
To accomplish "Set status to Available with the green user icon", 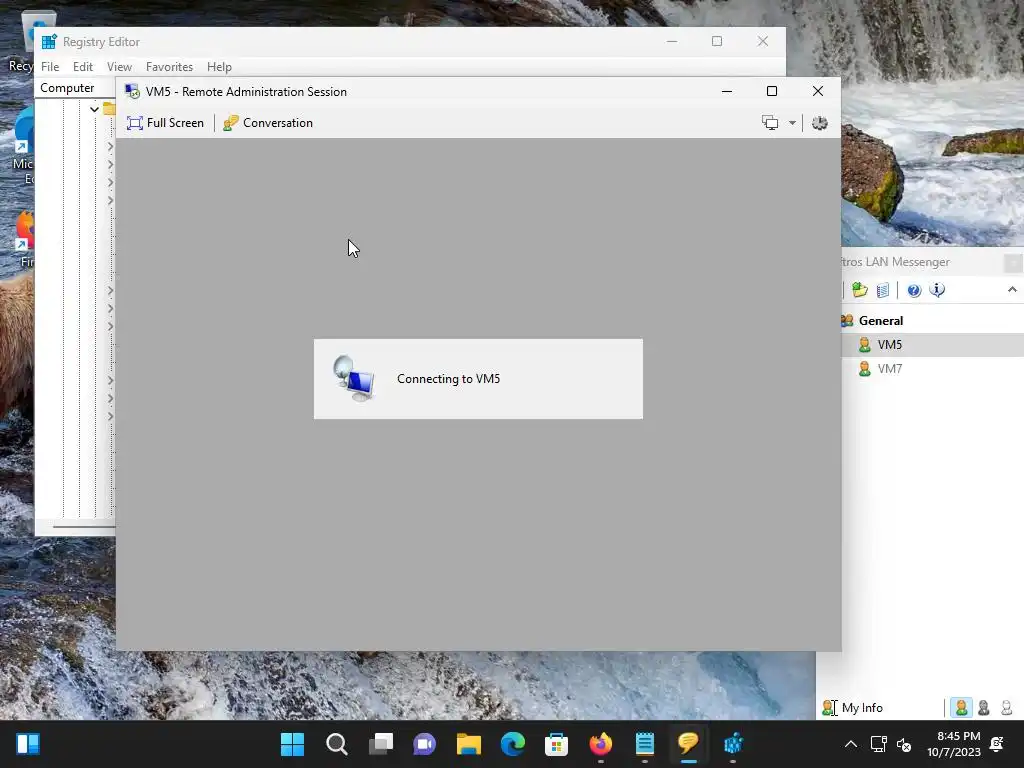I will tap(961, 708).
